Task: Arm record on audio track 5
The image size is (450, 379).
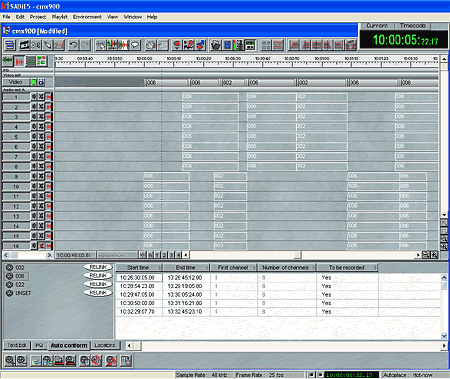Action: (x=49, y=137)
